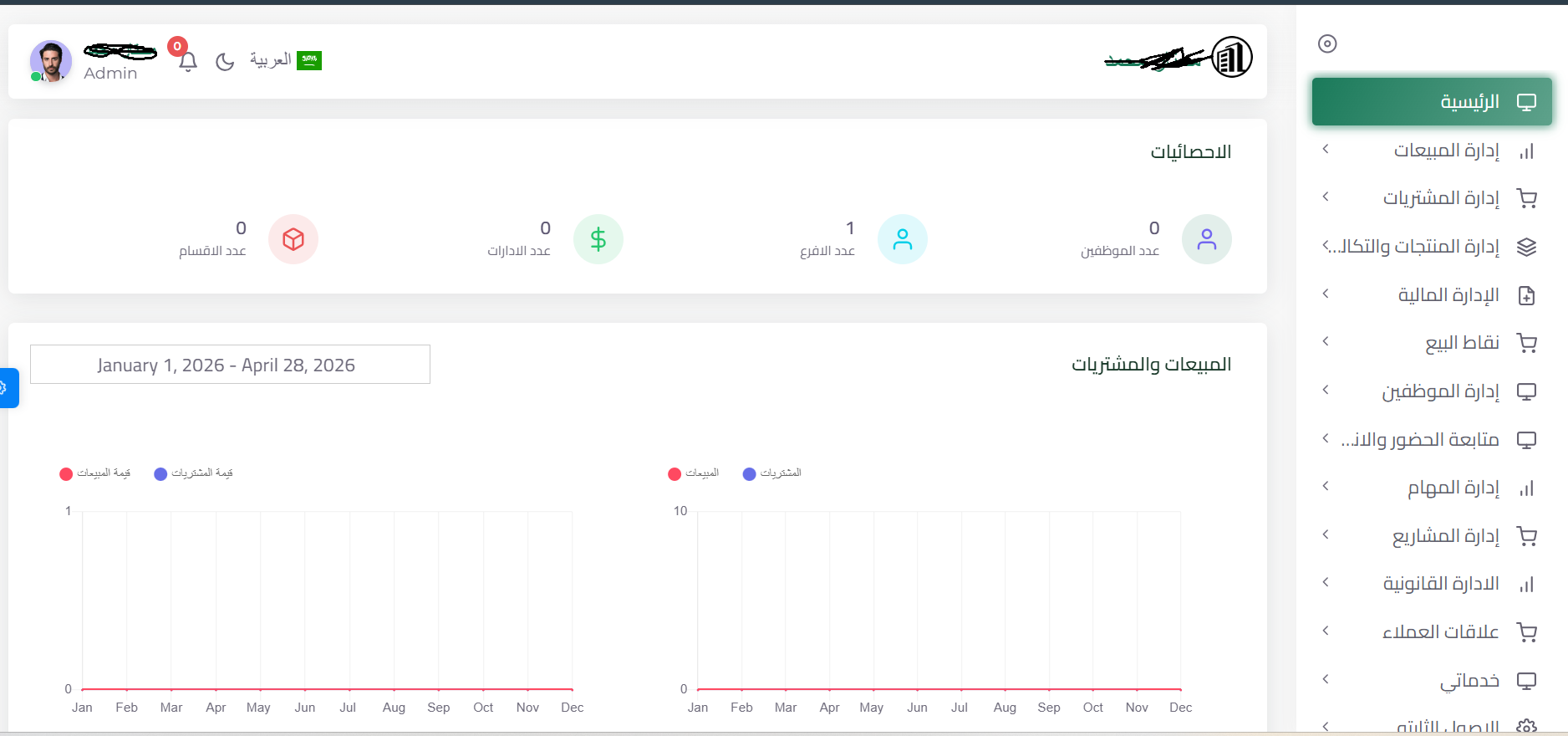Click the Saudi flag icon

[309, 60]
